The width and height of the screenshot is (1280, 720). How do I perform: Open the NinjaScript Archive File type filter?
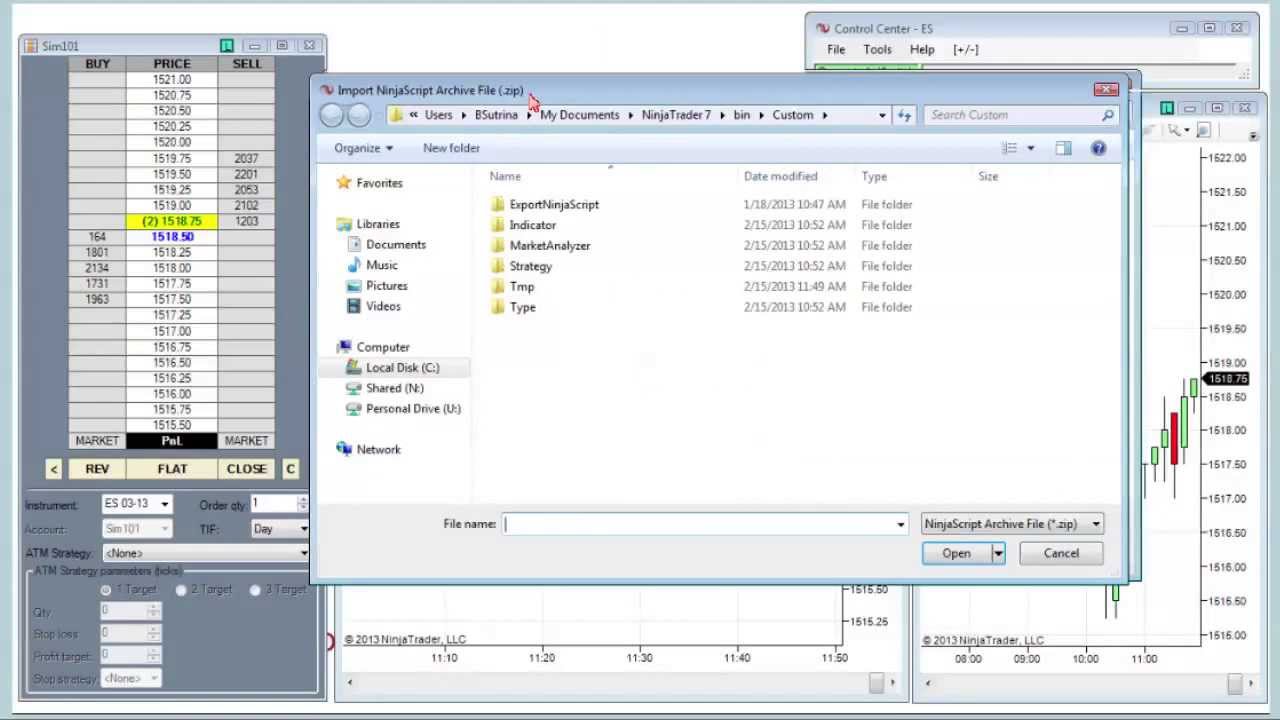(1012, 524)
